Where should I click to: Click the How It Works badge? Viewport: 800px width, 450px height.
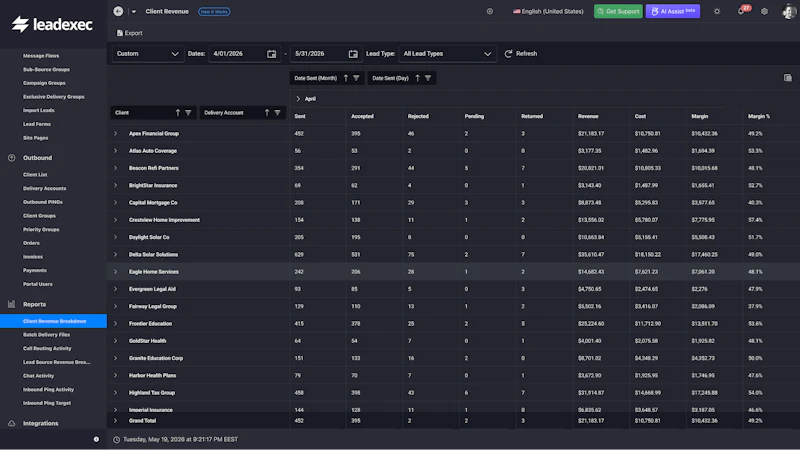point(214,11)
